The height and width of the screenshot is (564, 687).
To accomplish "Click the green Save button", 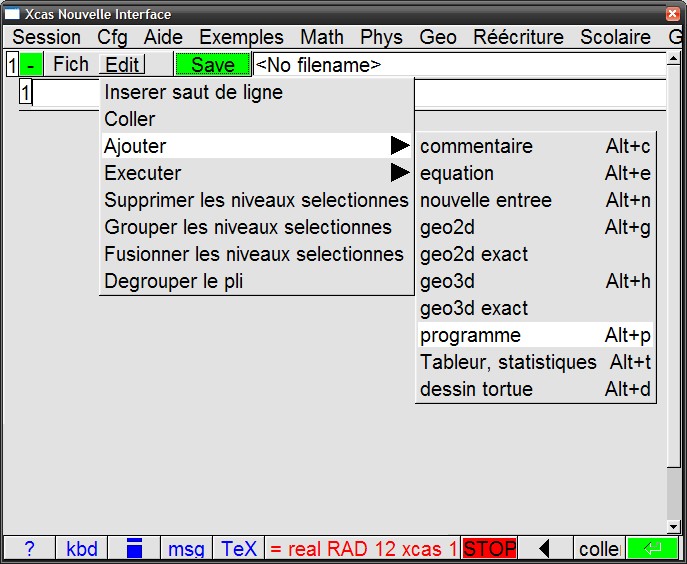I will (213, 65).
